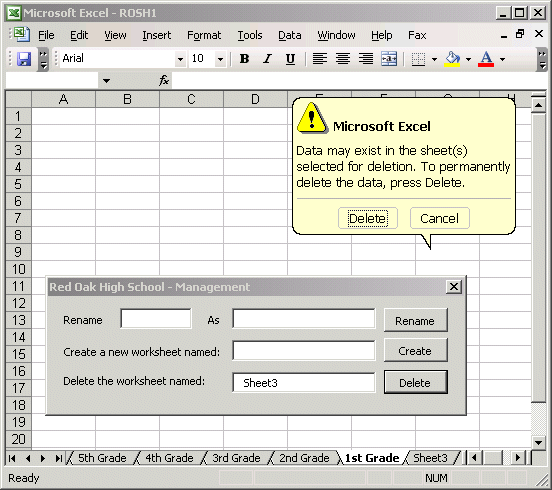
Task: Expand Standard toolbar options chevron
Action: [x=43, y=59]
